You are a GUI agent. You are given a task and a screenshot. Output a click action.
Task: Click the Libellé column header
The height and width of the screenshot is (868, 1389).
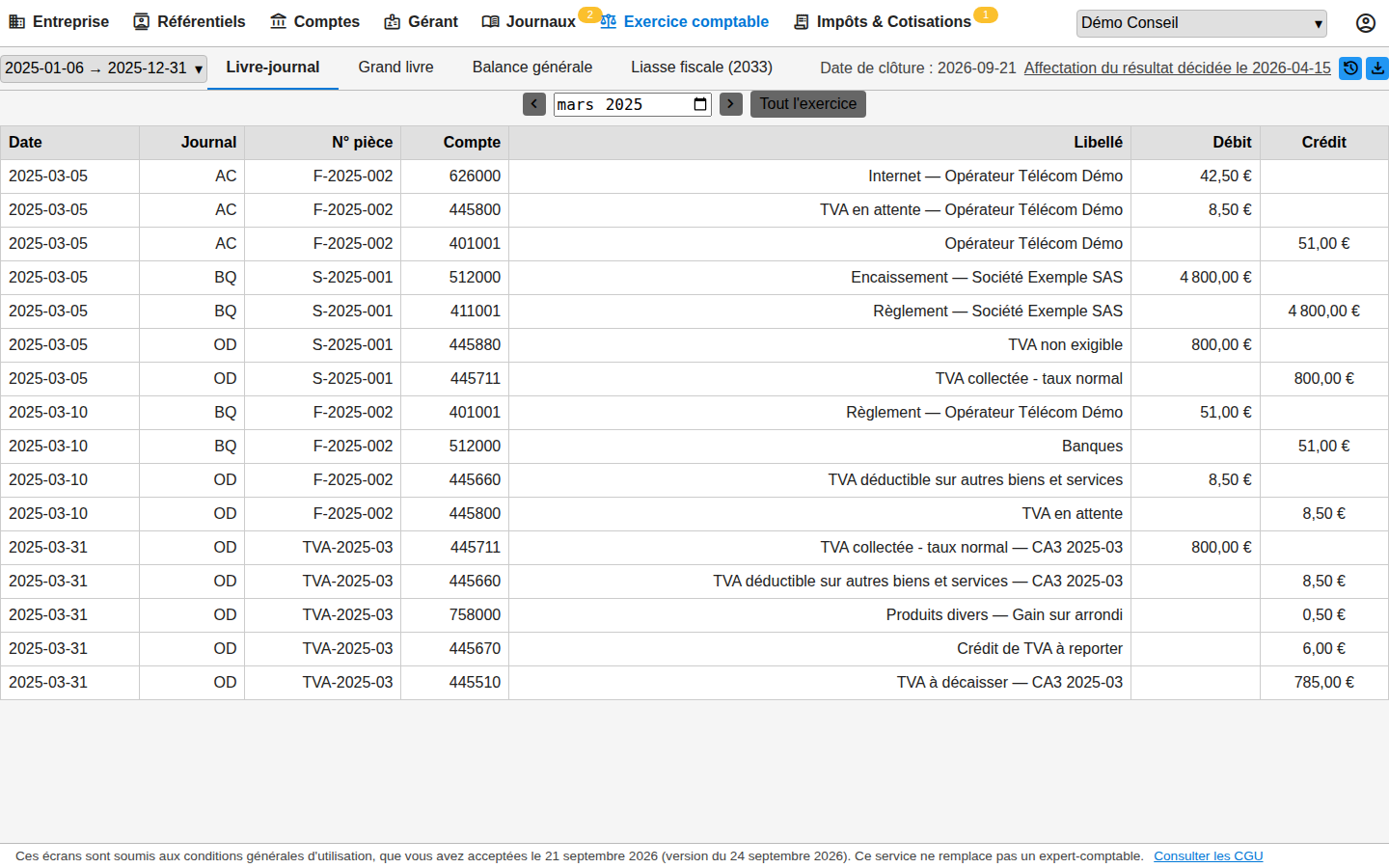(820, 143)
